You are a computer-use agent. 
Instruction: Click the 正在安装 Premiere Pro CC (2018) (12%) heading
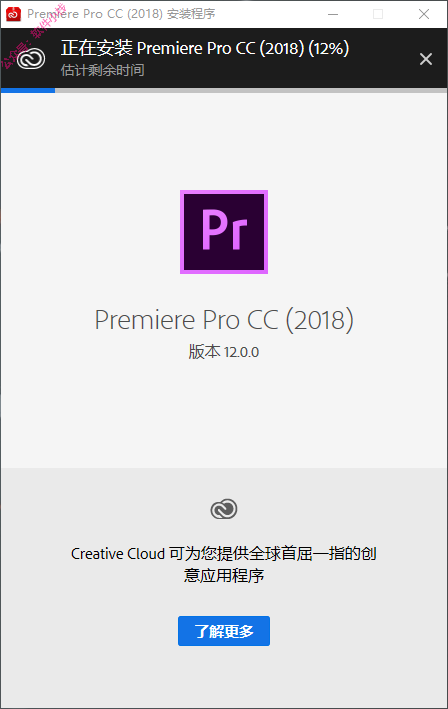[205, 48]
